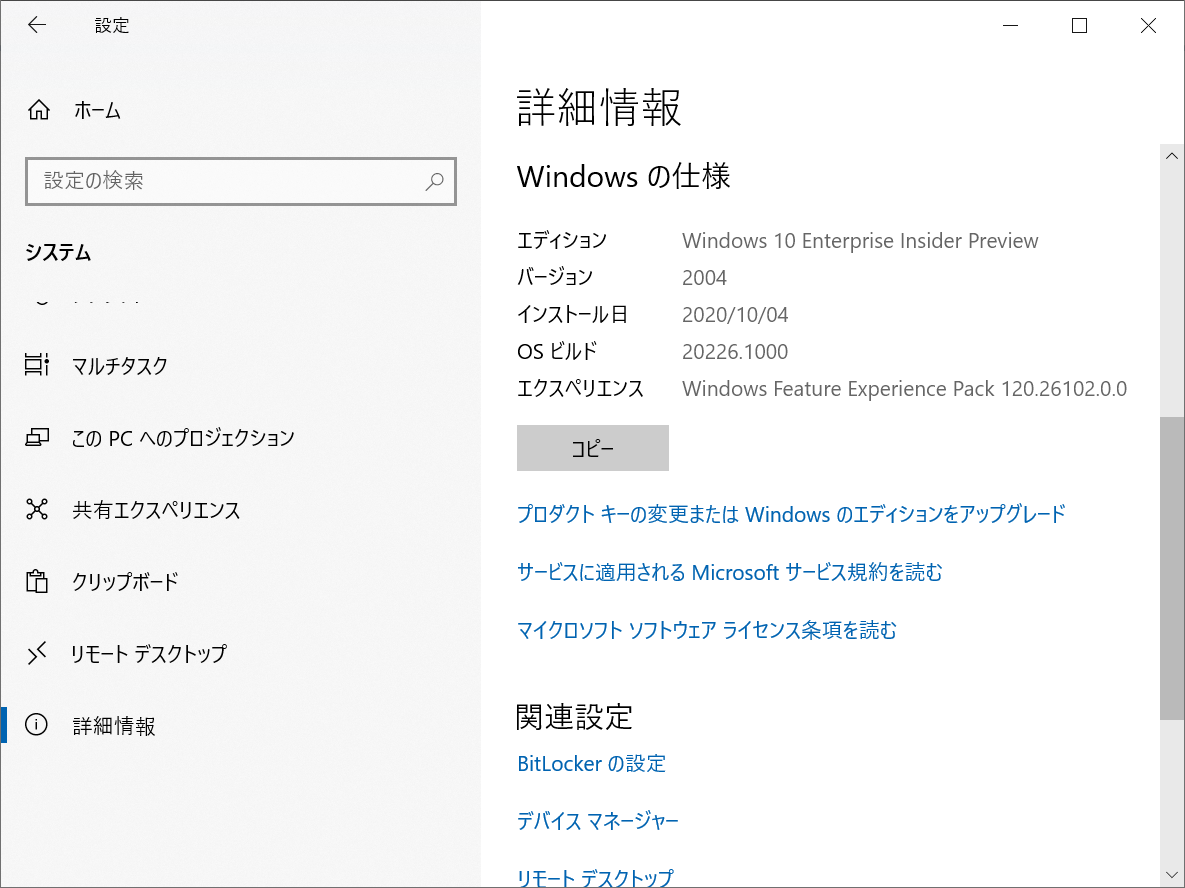
Task: Click the scrollbar down arrow
Action: [x=1171, y=876]
